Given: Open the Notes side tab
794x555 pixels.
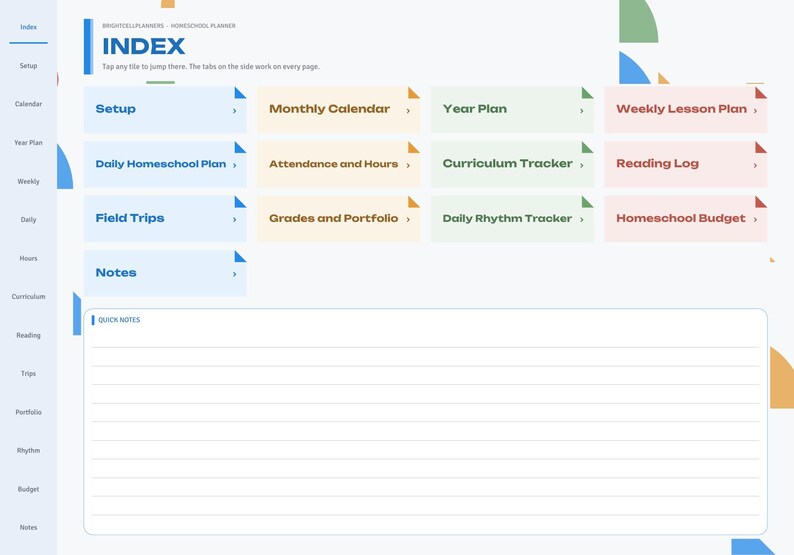Looking at the screenshot, I should (28, 527).
